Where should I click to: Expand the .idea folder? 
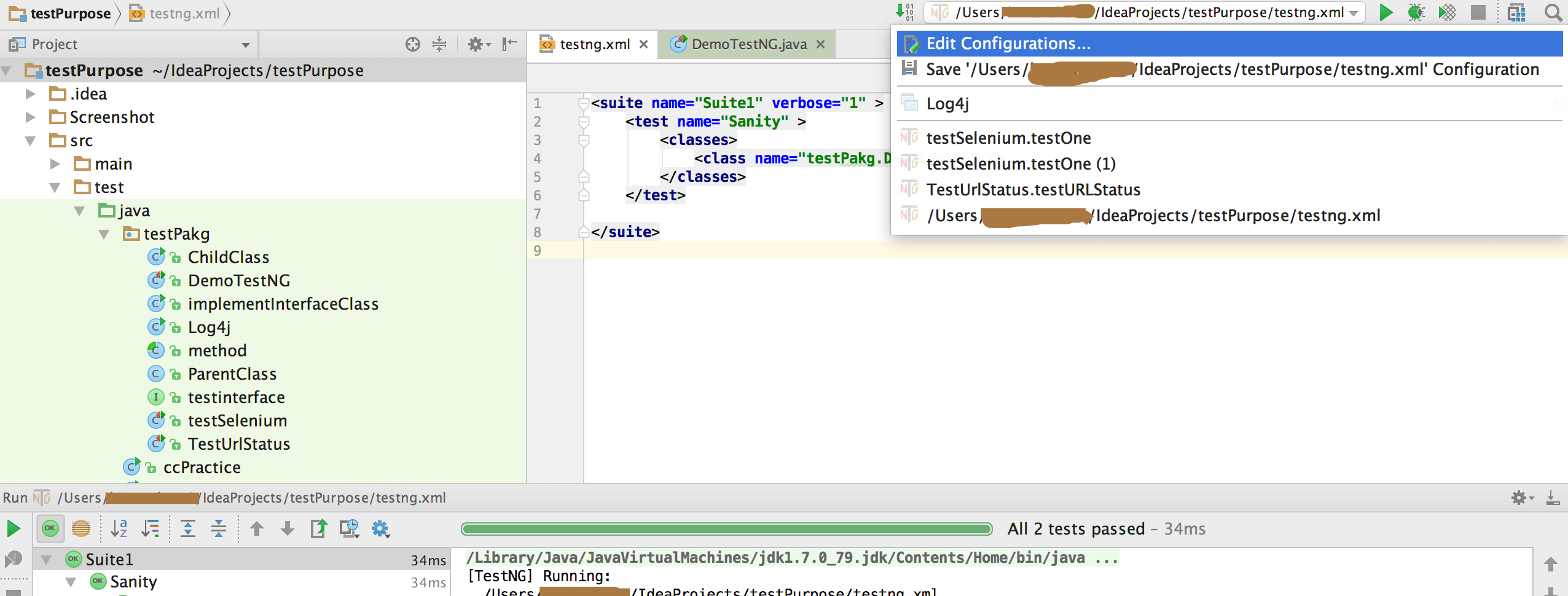tap(30, 94)
